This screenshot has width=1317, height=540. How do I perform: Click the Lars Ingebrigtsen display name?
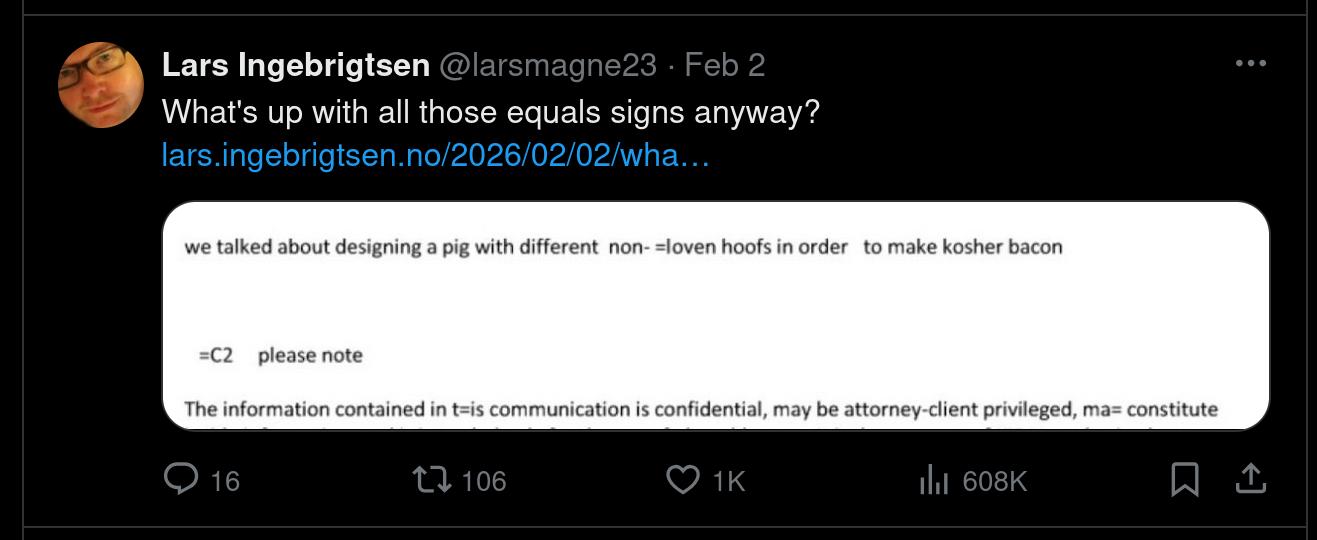[x=295, y=65]
